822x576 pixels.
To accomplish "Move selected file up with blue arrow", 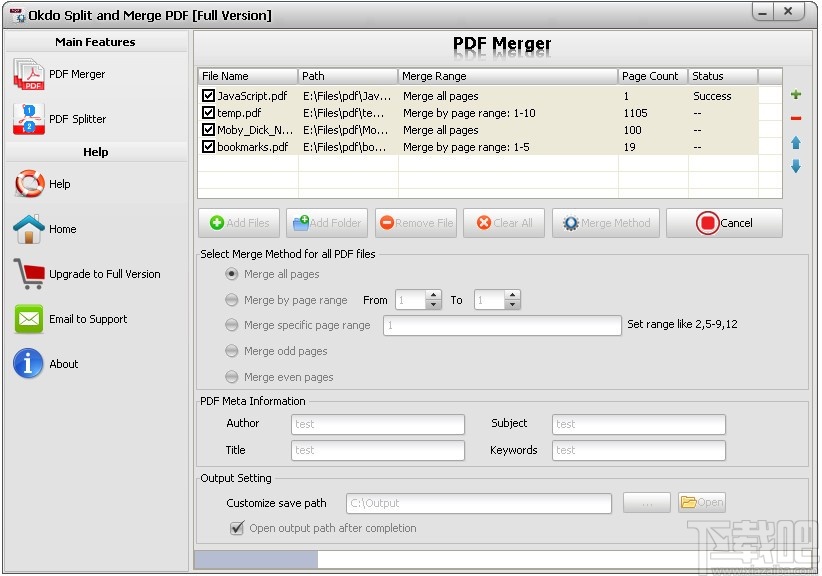I will pyautogui.click(x=794, y=142).
